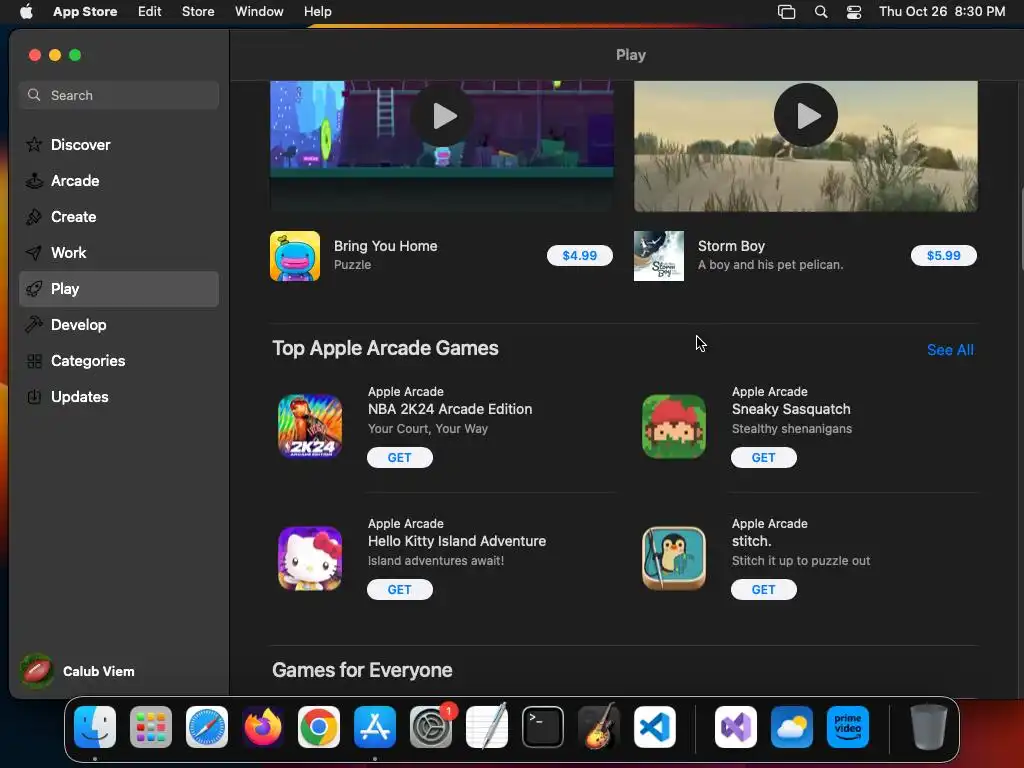Open the Hello Kitty Island Adventure icon
This screenshot has width=1024, height=768.
tap(310, 558)
